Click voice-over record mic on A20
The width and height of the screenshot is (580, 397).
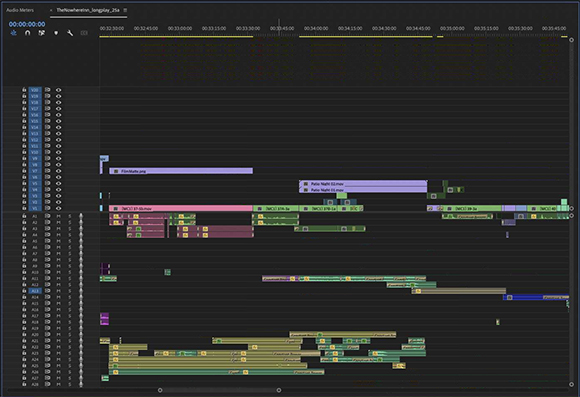[81, 334]
